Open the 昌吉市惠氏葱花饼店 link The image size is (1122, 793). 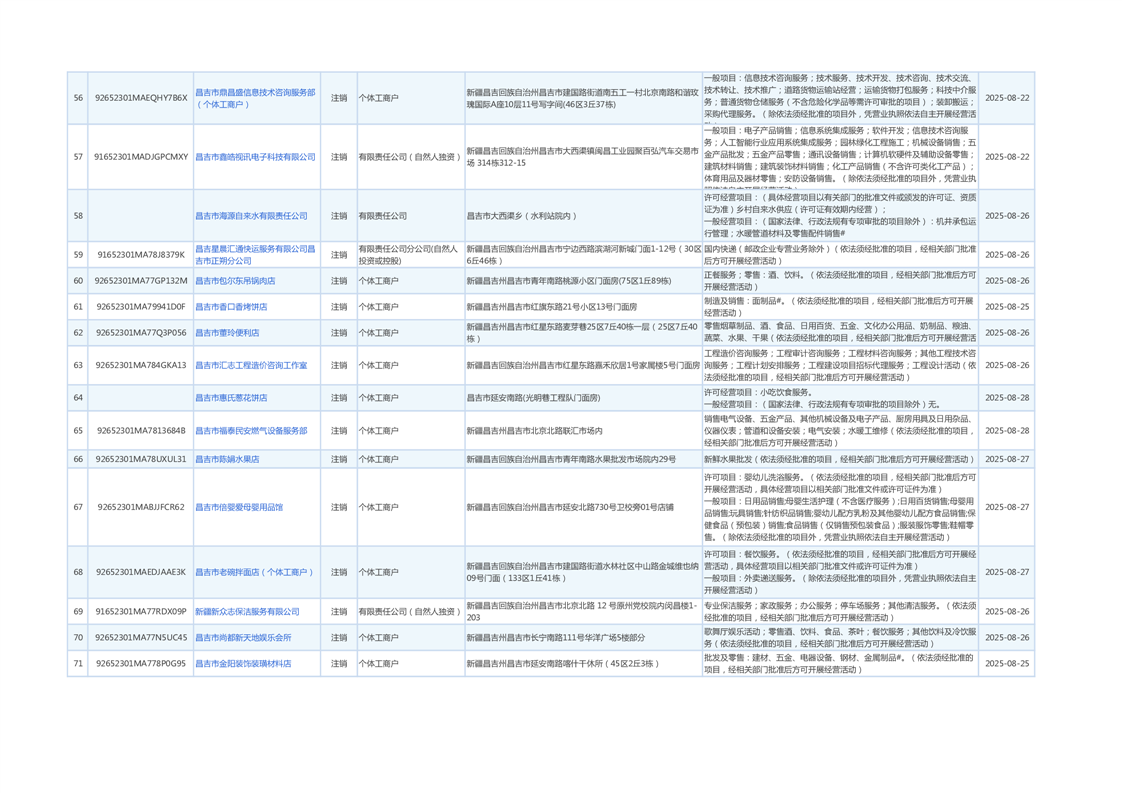(231, 397)
